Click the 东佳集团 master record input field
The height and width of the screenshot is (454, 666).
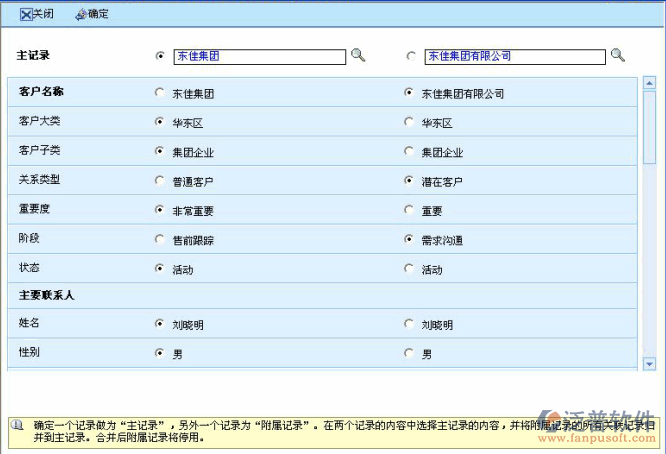click(260, 56)
